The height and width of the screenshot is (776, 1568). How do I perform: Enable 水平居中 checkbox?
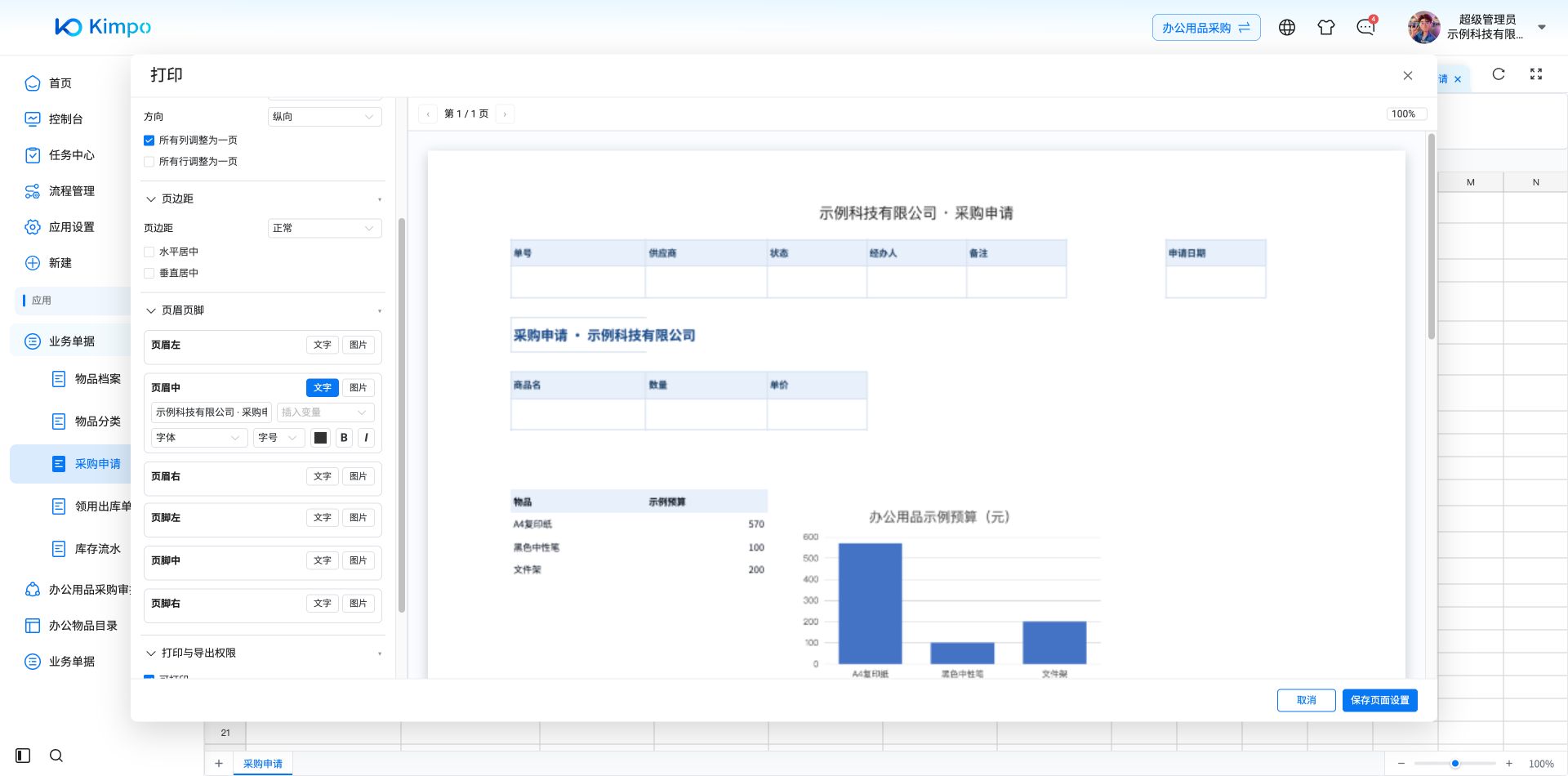coord(149,252)
